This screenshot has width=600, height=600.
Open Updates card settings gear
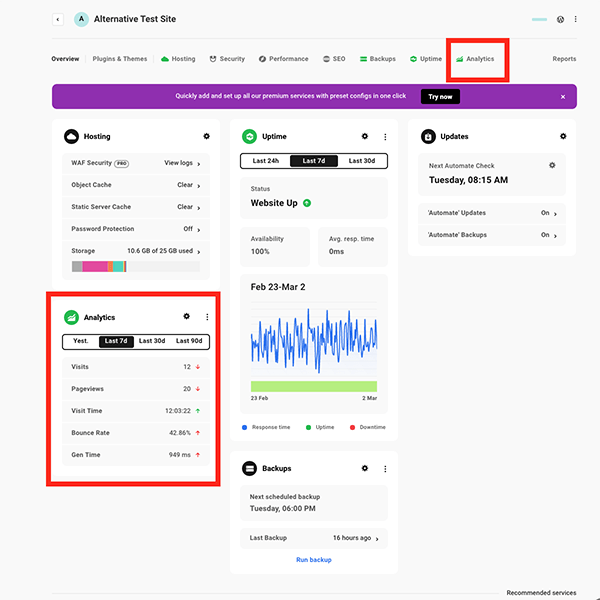[x=563, y=136]
